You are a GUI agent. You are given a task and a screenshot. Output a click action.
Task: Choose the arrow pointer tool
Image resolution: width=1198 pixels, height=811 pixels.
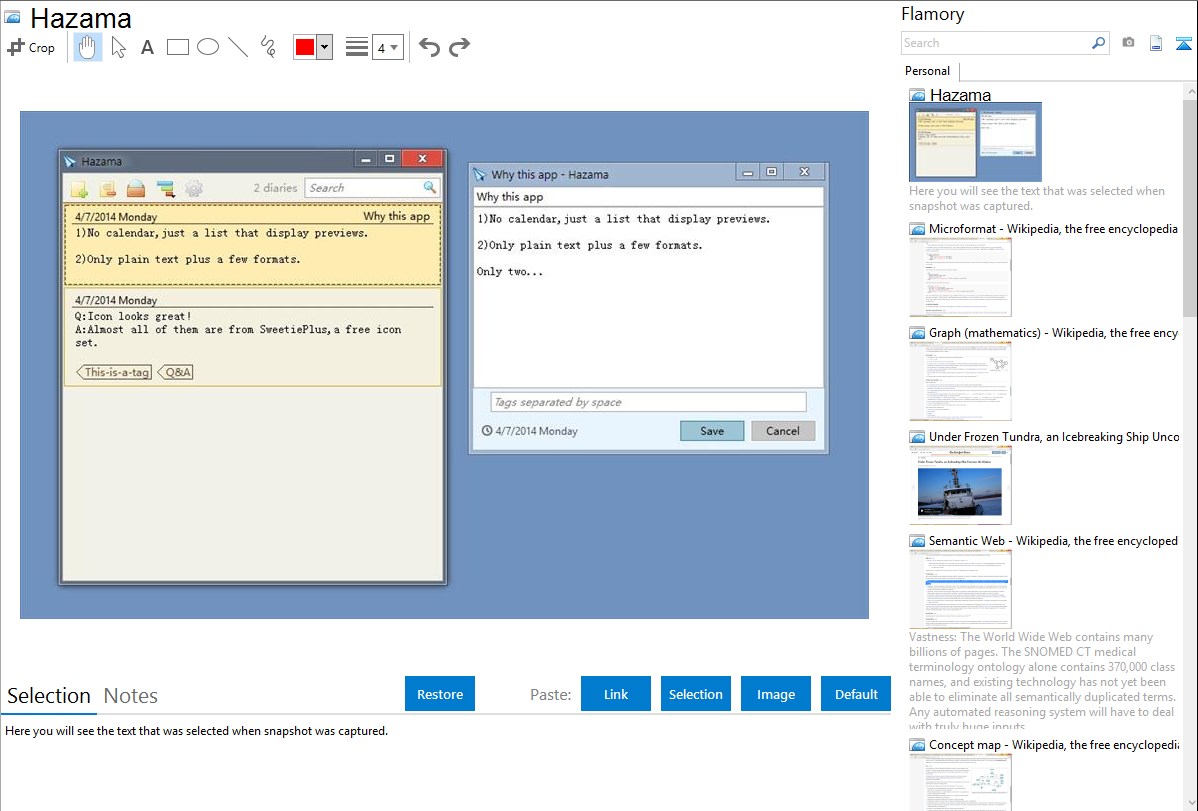(x=118, y=47)
